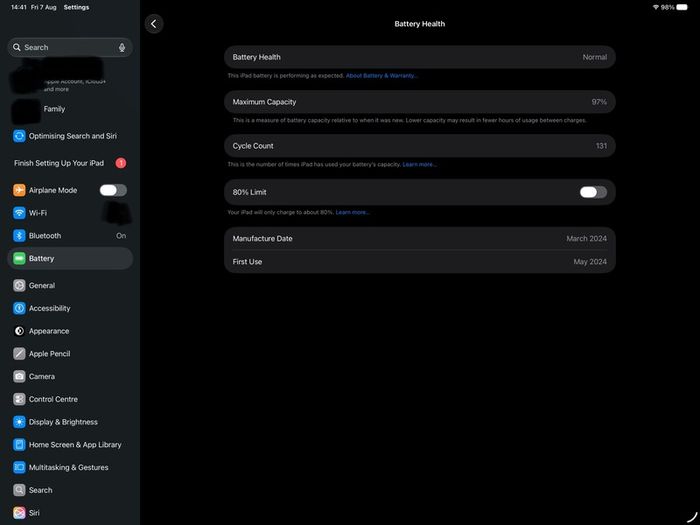Viewport: 700px width, 525px height.
Task: Tap the Maximum Capacity 97% row
Action: [x=420, y=102]
